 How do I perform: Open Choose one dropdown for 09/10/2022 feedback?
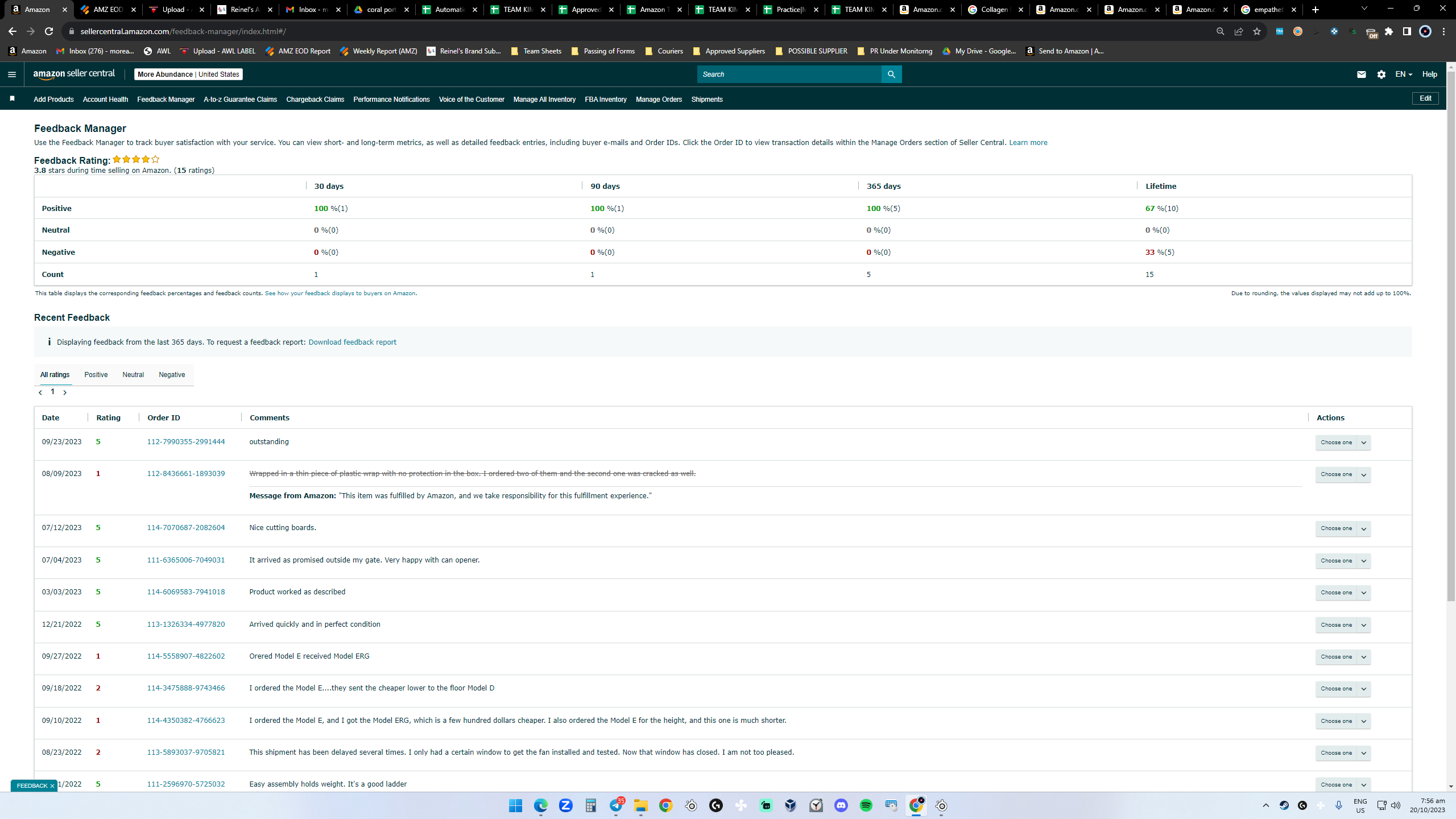(1343, 721)
